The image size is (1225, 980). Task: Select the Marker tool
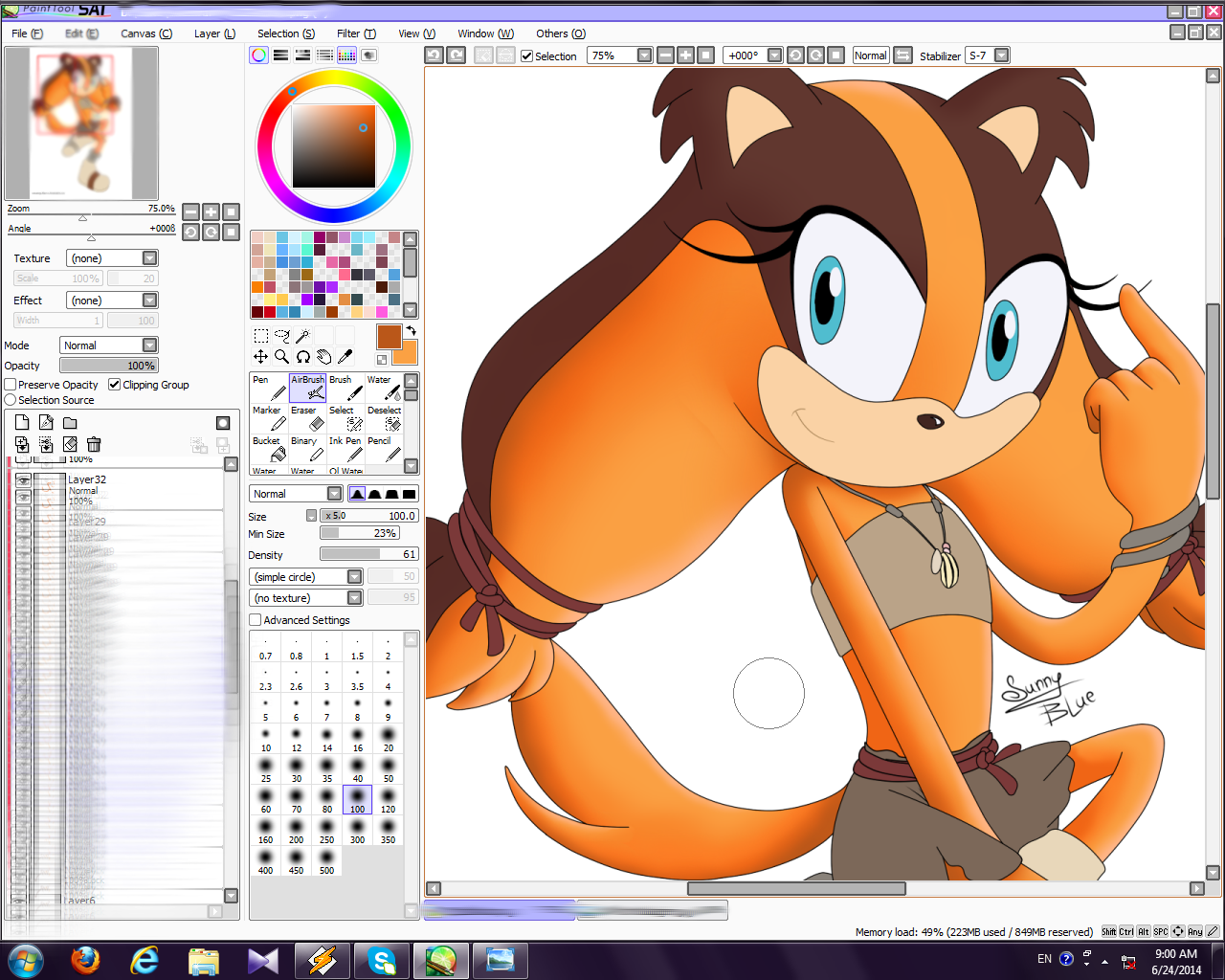click(x=269, y=418)
